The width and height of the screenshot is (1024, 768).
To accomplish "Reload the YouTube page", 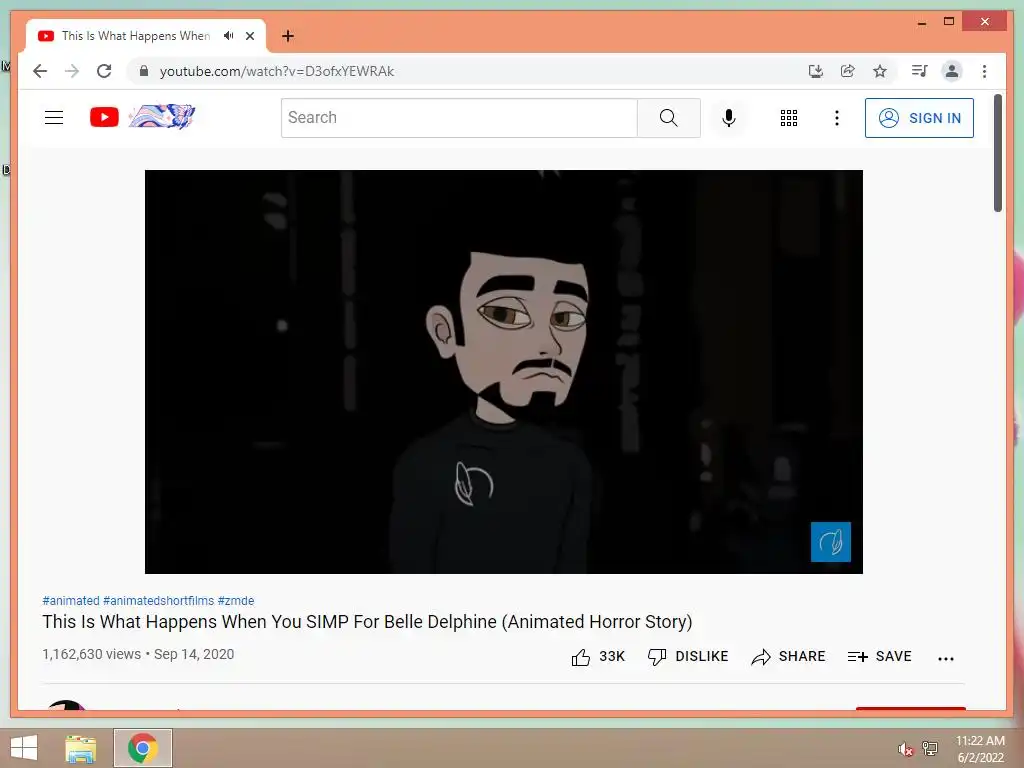I will tap(104, 71).
